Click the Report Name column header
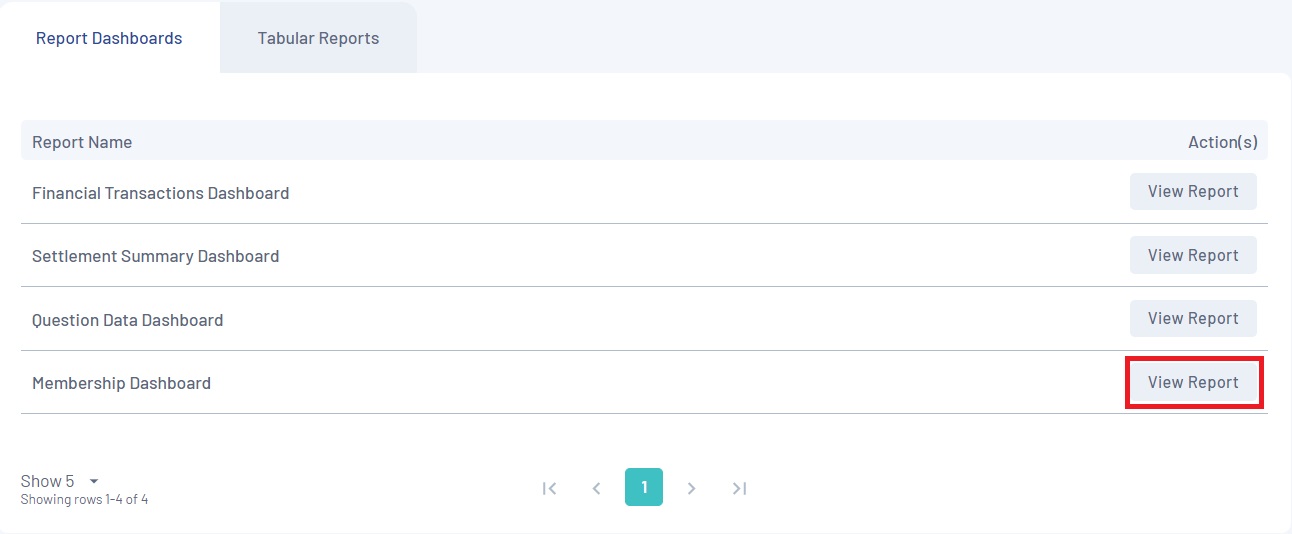 pyautogui.click(x=82, y=142)
